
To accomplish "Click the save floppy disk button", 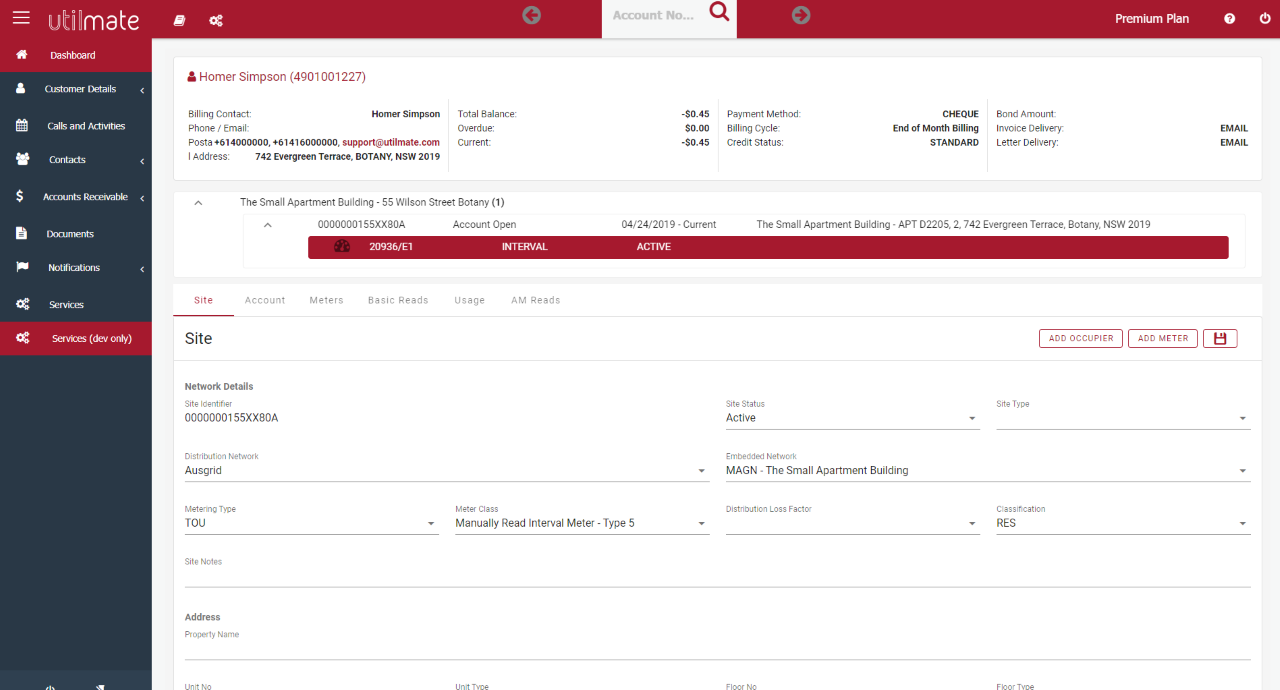I will (x=1220, y=339).
